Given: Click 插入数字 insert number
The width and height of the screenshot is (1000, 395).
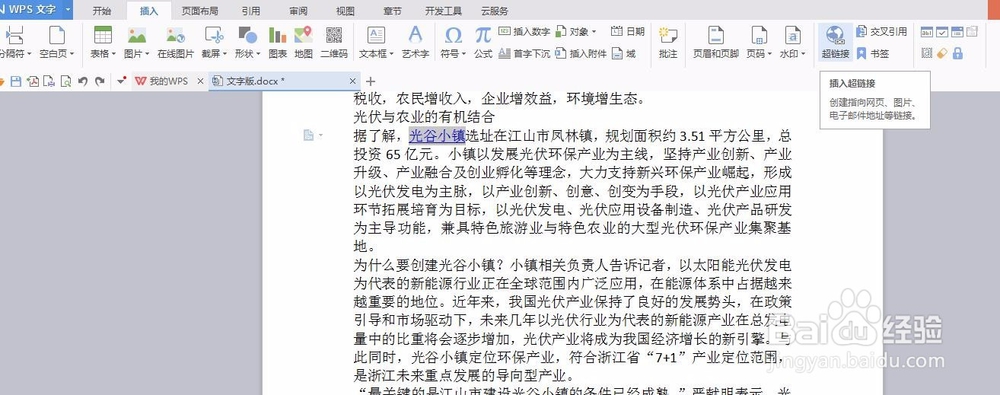Looking at the screenshot, I should (x=524, y=31).
